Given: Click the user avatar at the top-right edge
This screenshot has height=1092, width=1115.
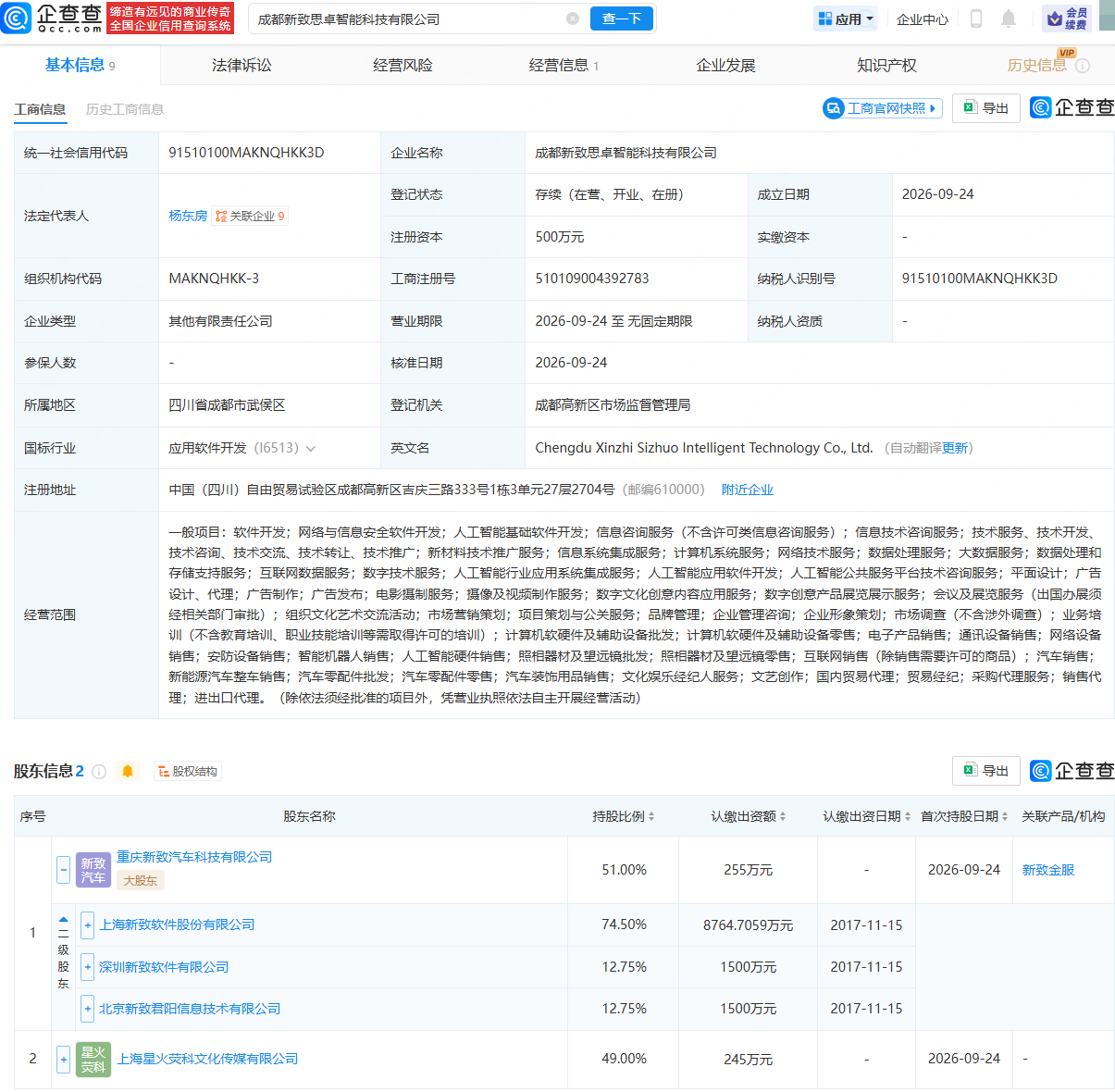Looking at the screenshot, I should pyautogui.click(x=1107, y=16).
